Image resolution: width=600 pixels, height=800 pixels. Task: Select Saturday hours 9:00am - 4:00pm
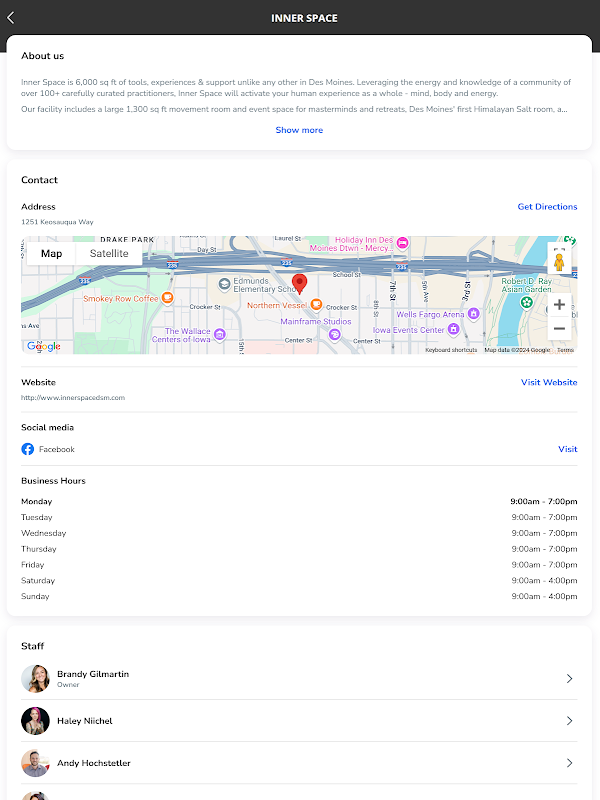544,581
